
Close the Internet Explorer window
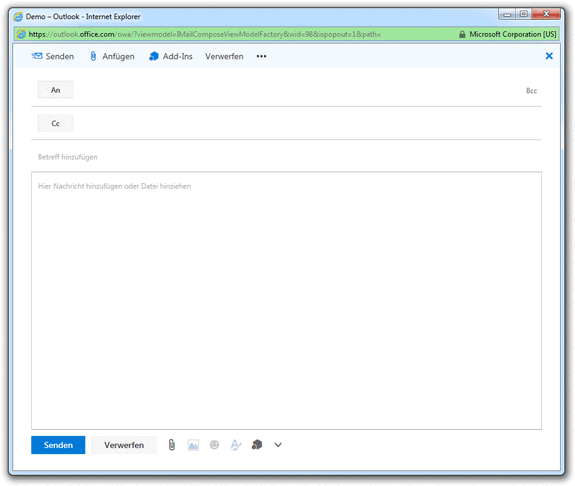click(x=546, y=14)
